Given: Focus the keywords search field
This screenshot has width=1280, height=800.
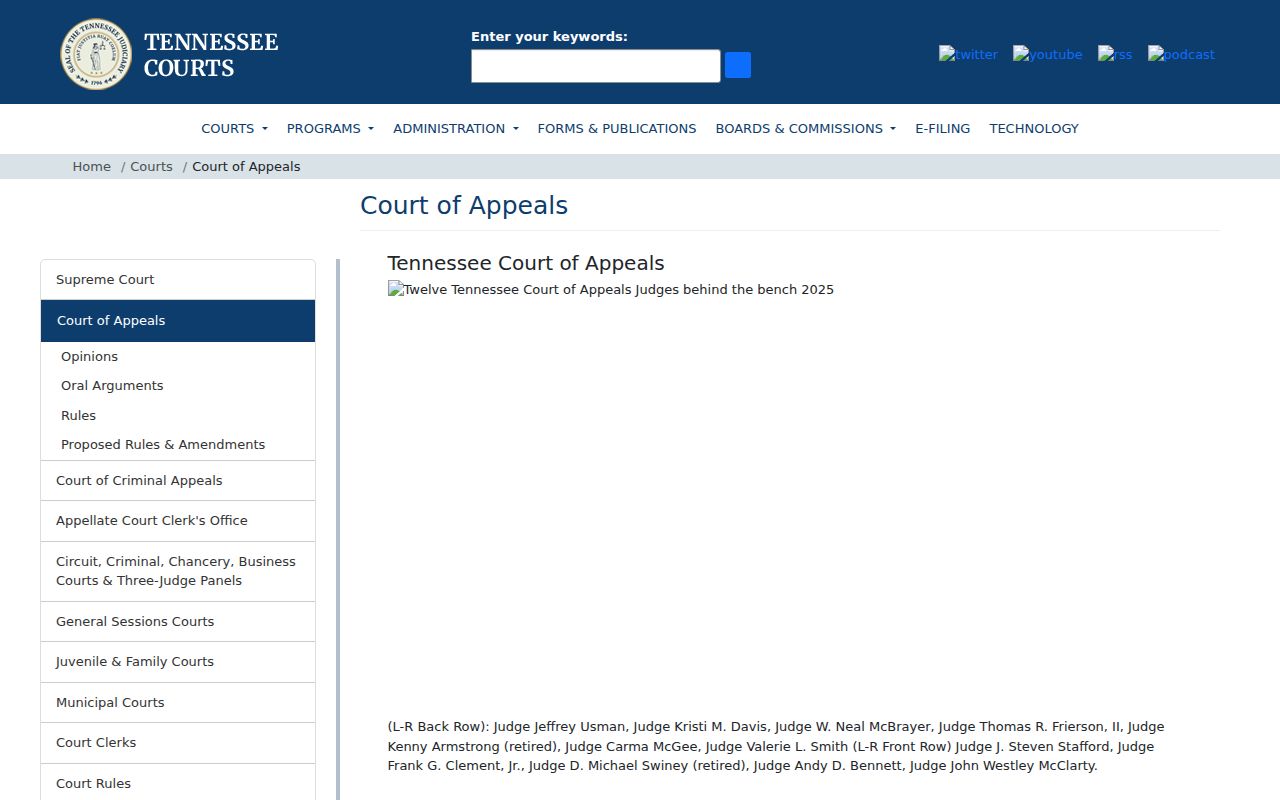Looking at the screenshot, I should [596, 66].
